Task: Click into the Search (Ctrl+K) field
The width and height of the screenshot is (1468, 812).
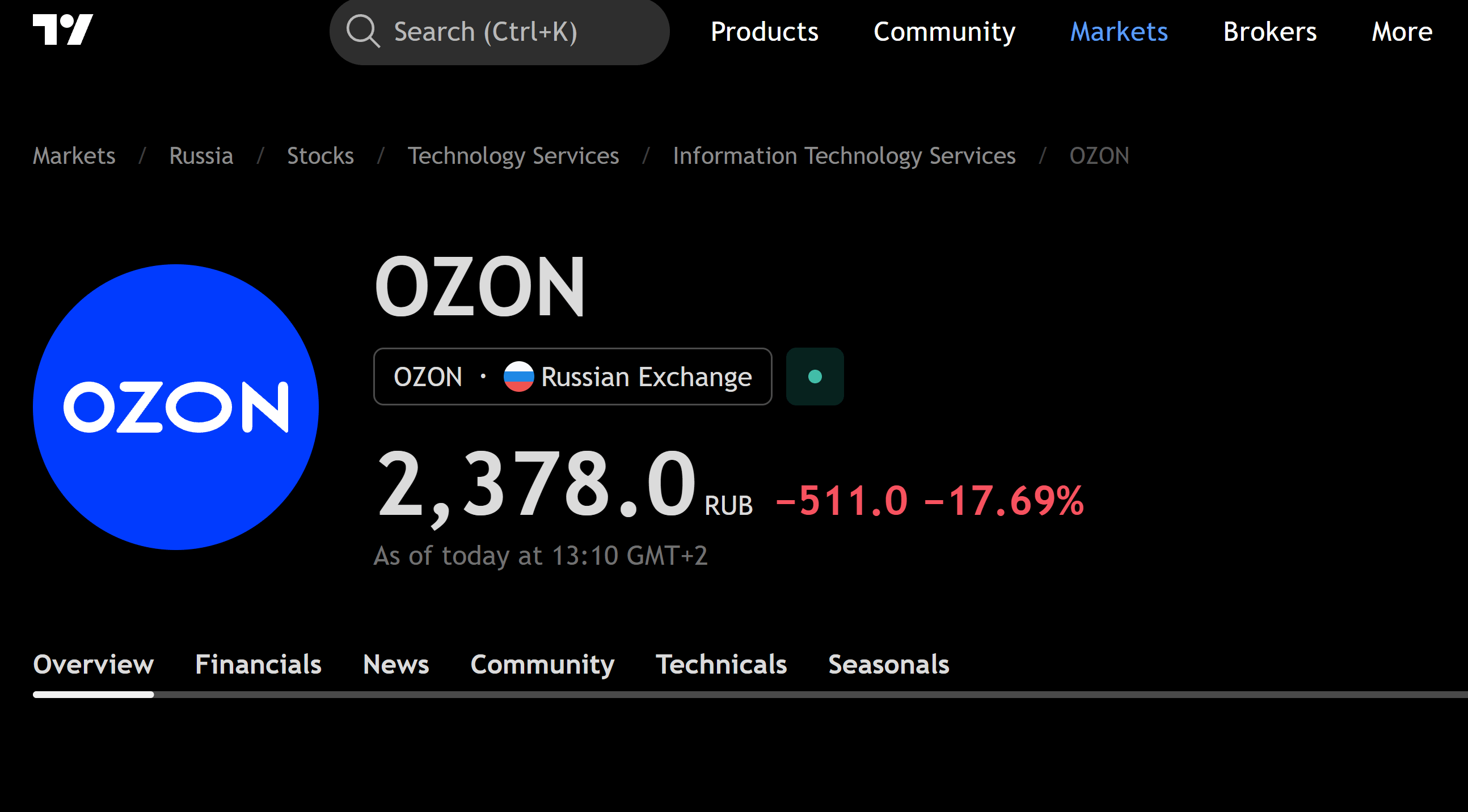Action: [499, 31]
